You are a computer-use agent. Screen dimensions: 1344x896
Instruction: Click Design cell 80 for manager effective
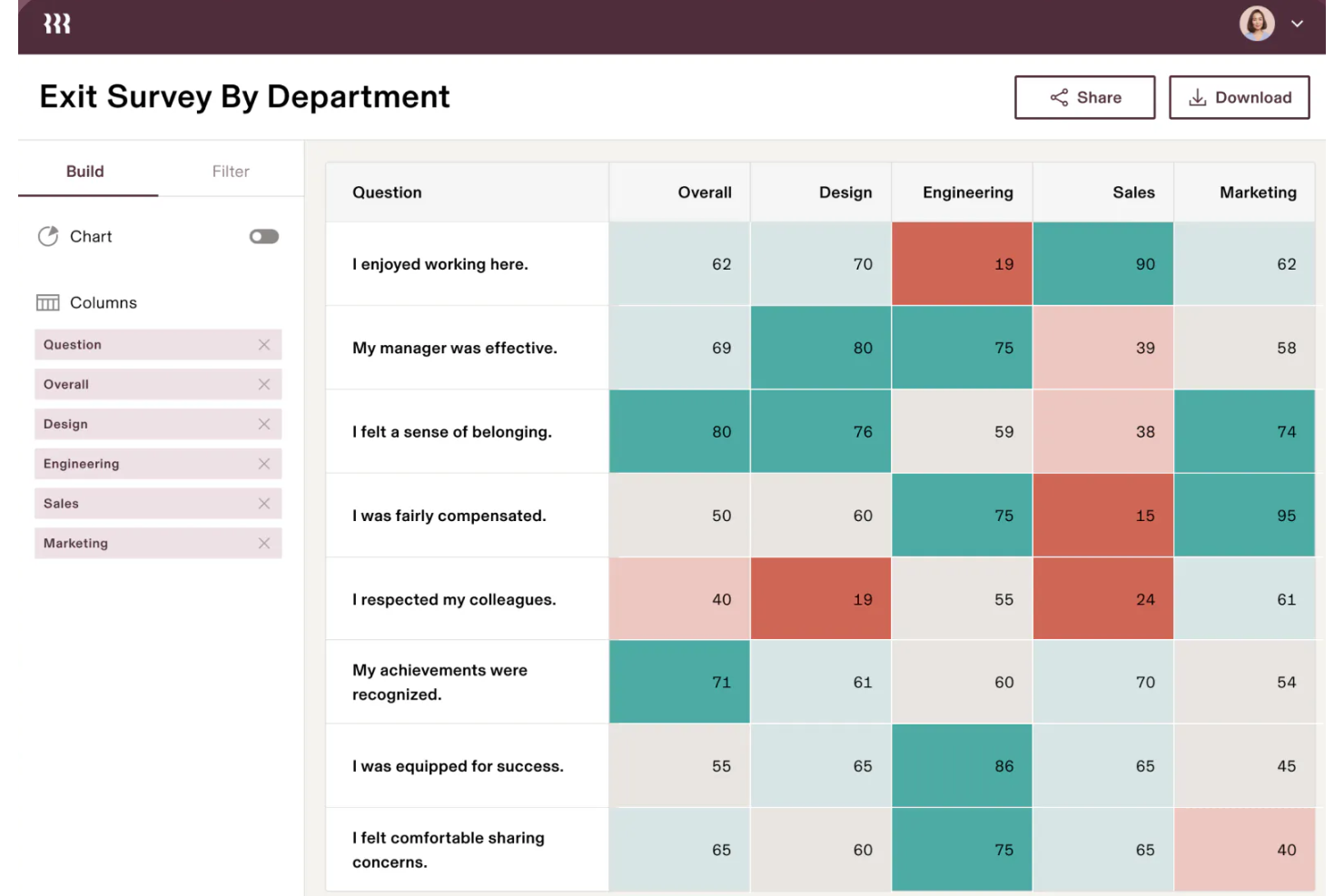(x=821, y=348)
